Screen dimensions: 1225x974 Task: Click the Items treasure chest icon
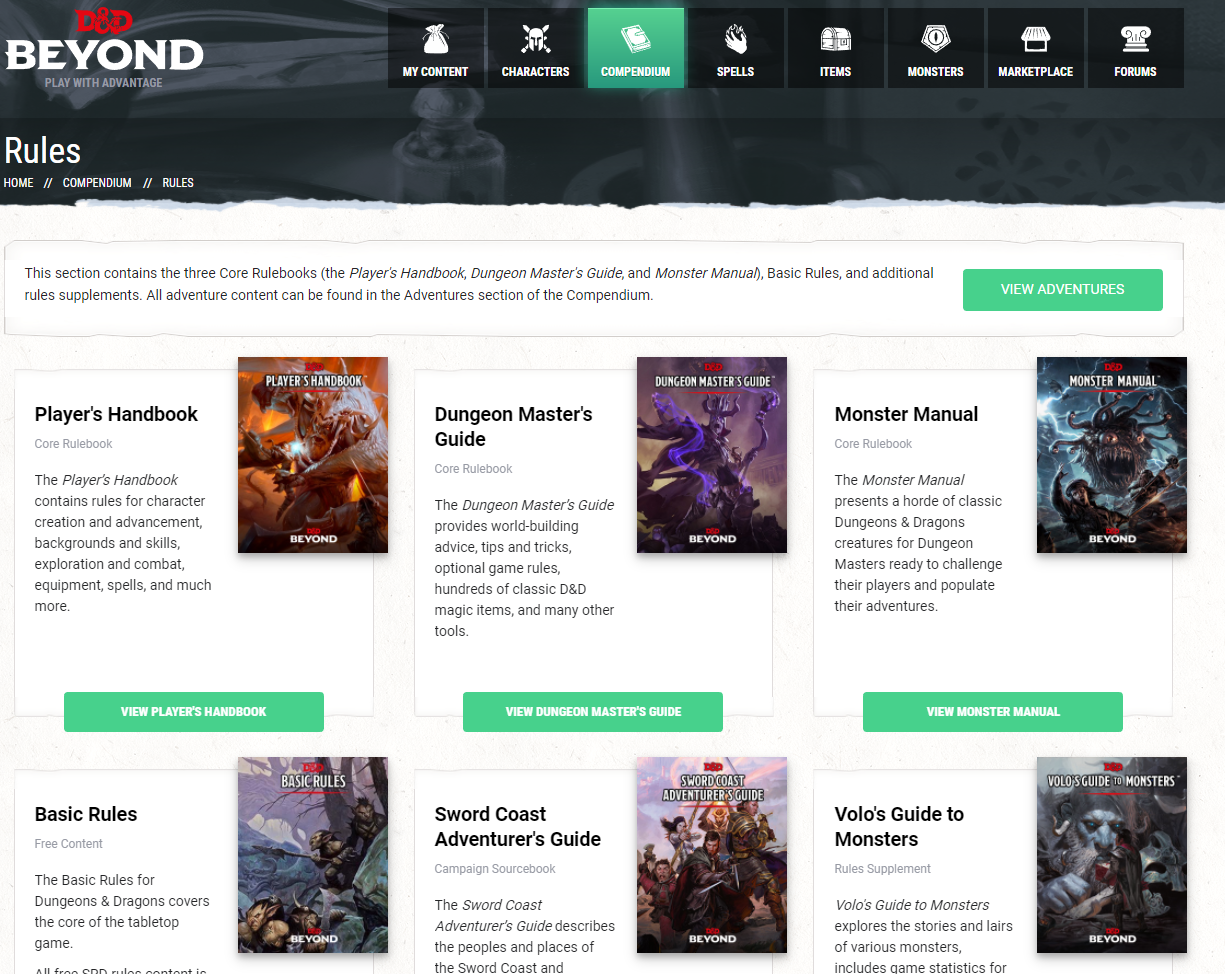point(835,40)
